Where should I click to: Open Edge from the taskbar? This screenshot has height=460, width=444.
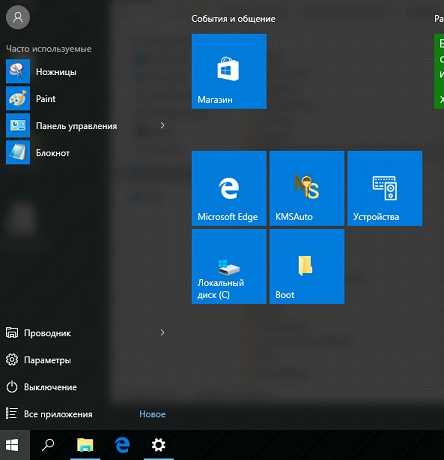122,445
